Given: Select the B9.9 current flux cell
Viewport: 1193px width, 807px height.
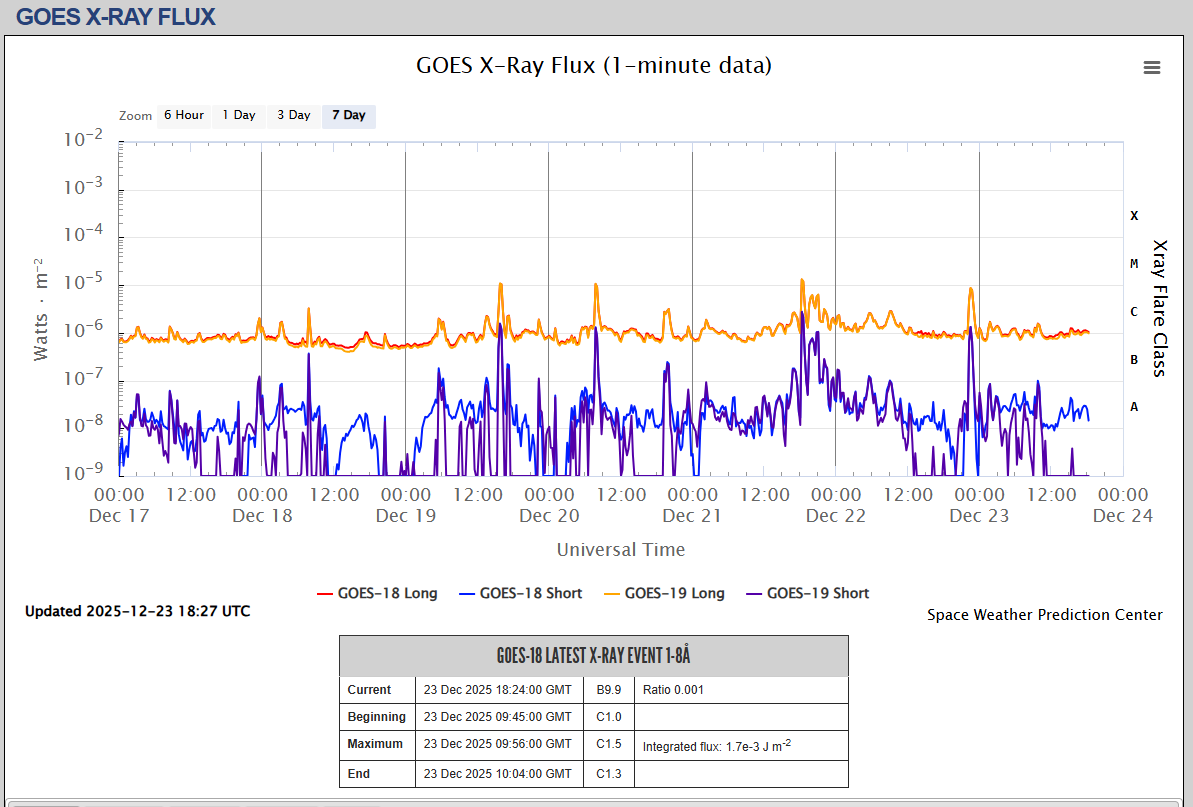Looking at the screenshot, I should (x=609, y=690).
